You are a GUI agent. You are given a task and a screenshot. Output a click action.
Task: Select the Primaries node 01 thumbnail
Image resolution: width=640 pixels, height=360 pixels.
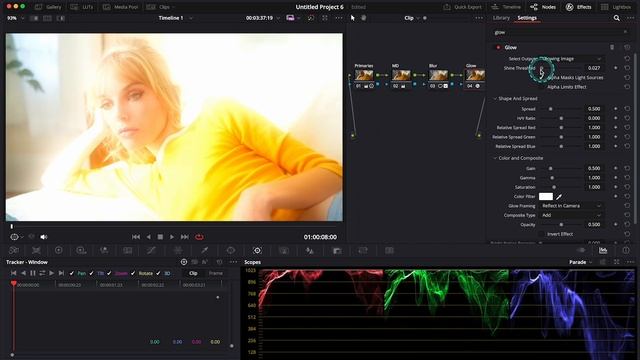tap(364, 75)
